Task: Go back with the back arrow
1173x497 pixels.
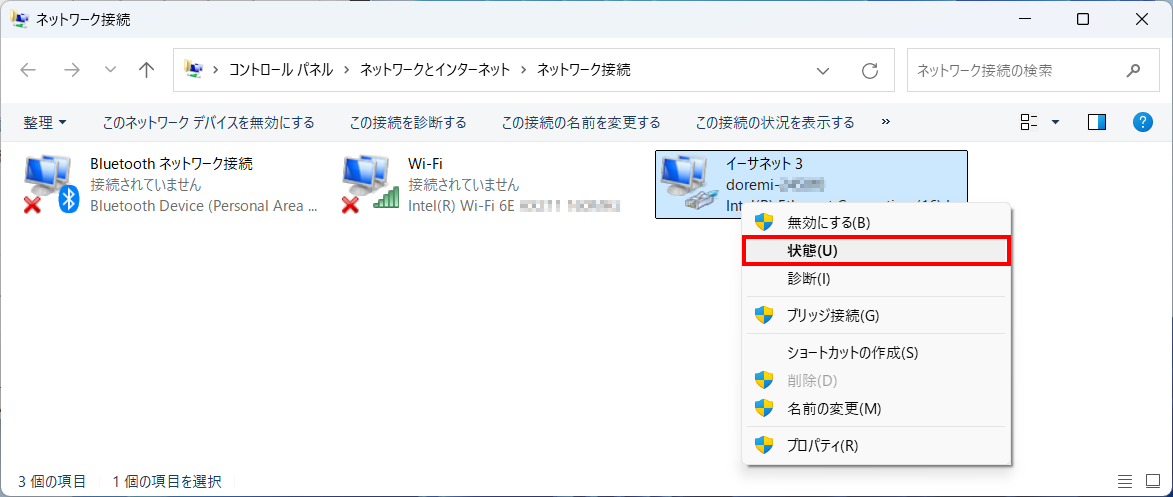Action: click(x=28, y=70)
